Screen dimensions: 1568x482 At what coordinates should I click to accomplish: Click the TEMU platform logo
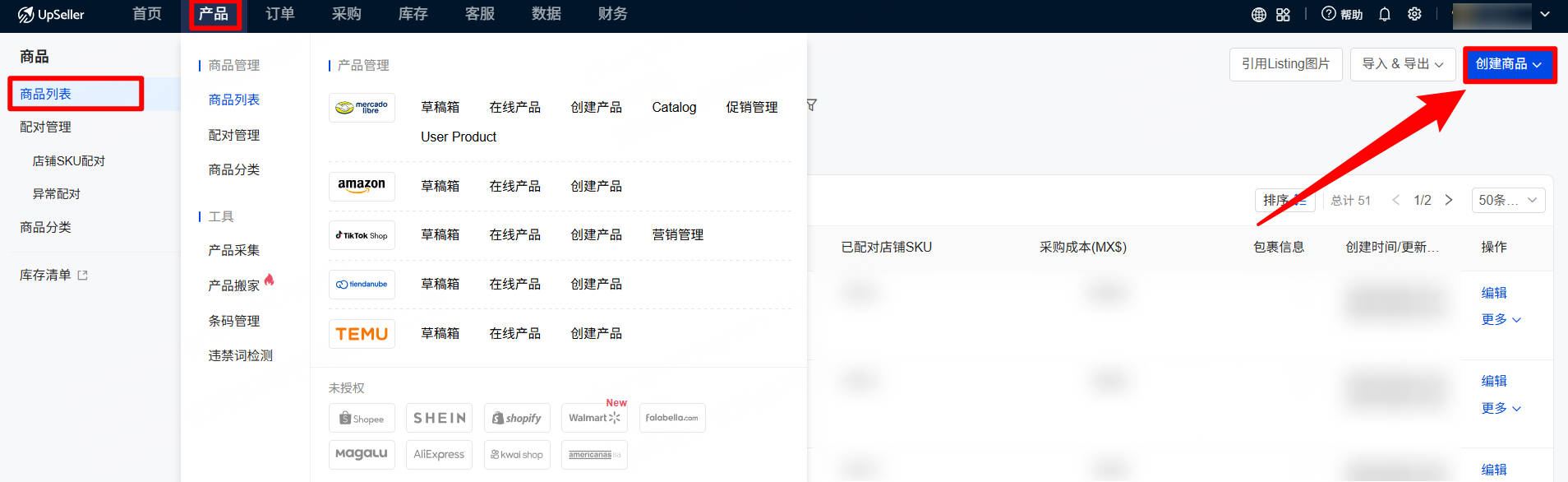coord(362,334)
